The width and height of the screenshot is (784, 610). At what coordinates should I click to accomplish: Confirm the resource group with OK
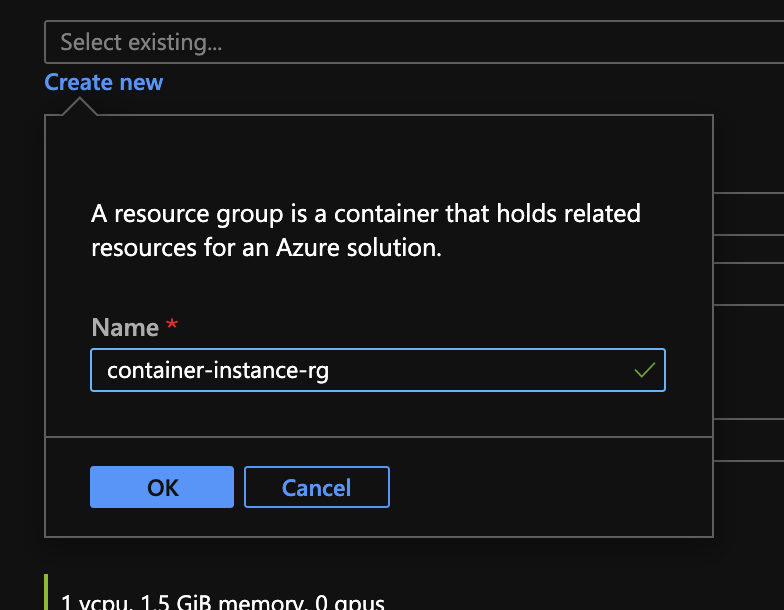click(x=162, y=487)
